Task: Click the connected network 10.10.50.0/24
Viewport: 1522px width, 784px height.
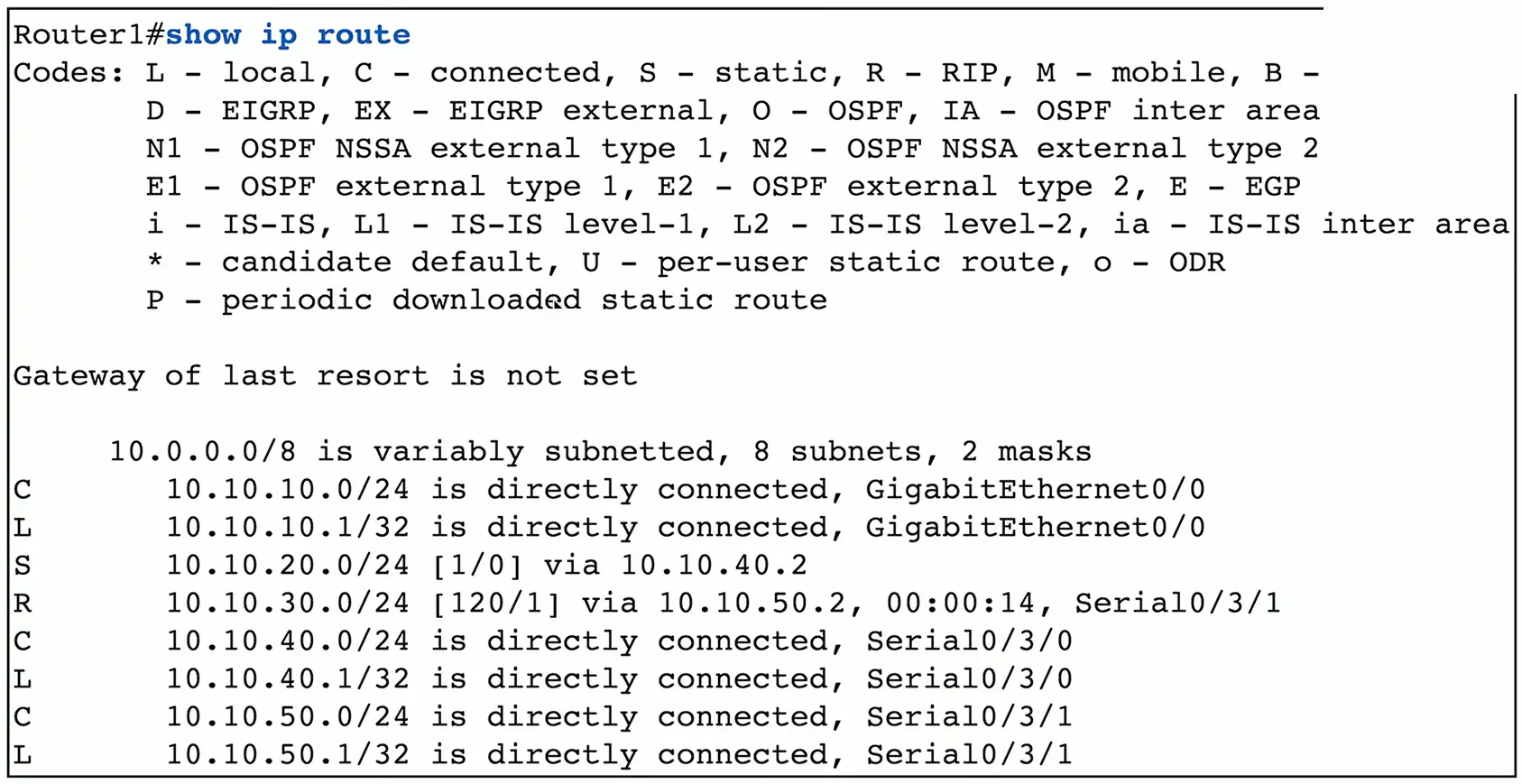Action: pos(287,716)
